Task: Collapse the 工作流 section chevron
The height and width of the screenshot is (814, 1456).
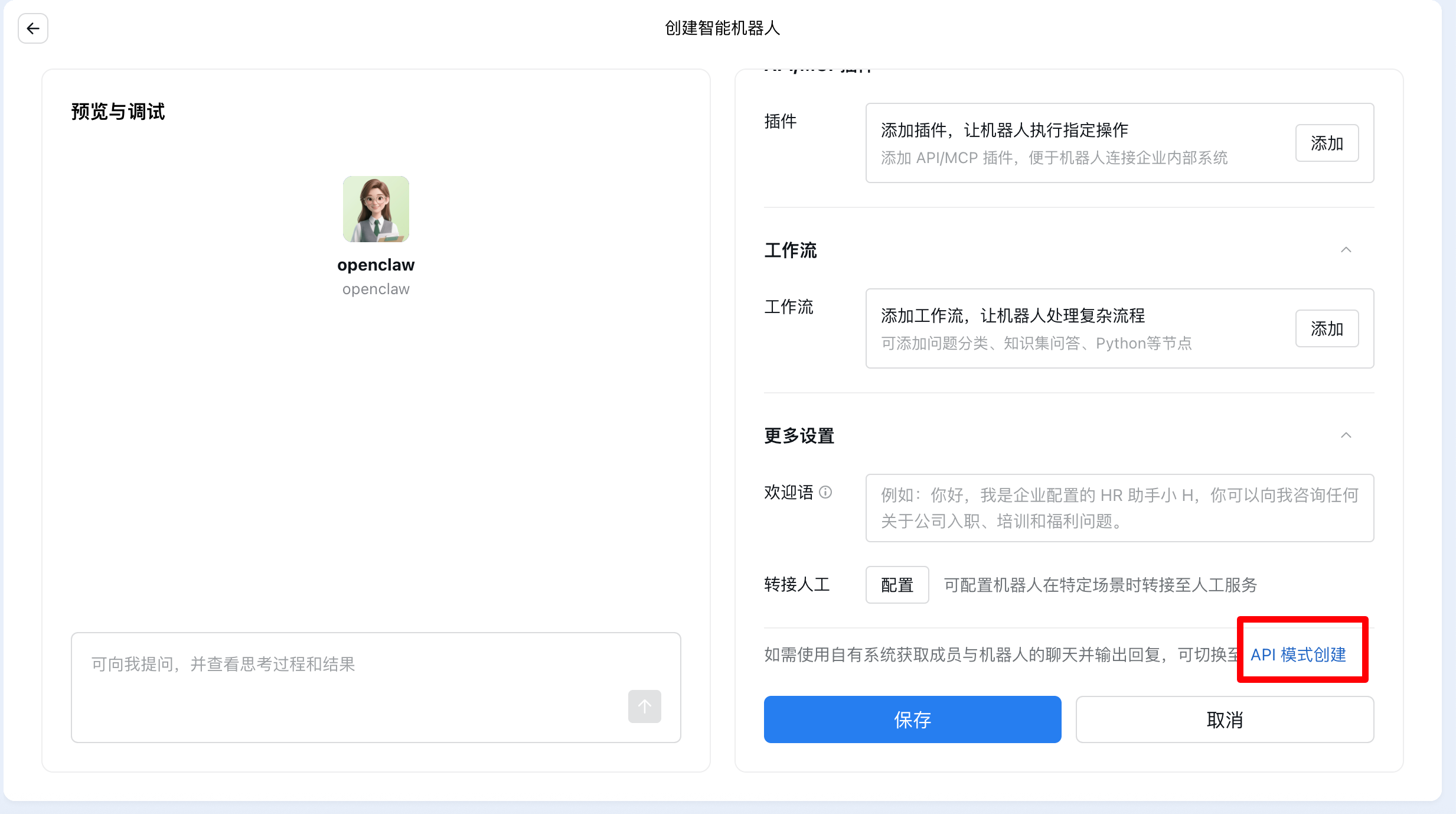Action: 1346,250
